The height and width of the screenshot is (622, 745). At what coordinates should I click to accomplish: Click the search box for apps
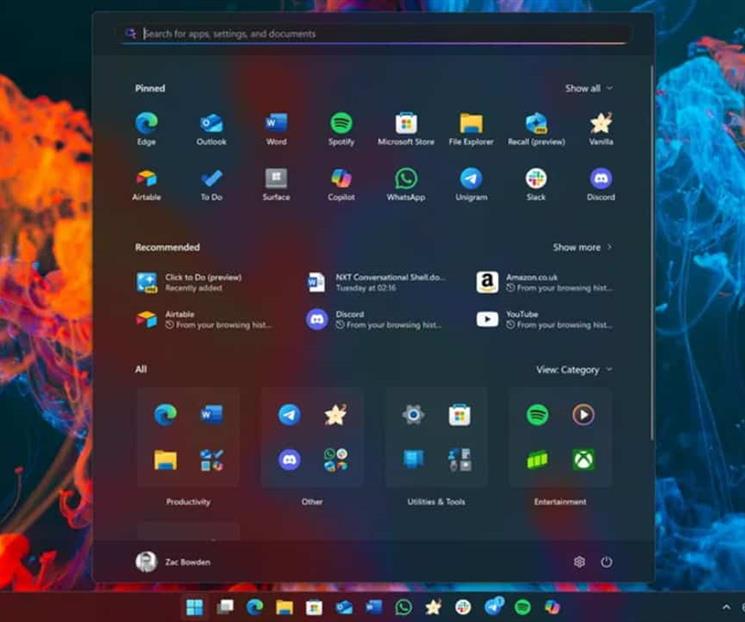click(x=380, y=34)
